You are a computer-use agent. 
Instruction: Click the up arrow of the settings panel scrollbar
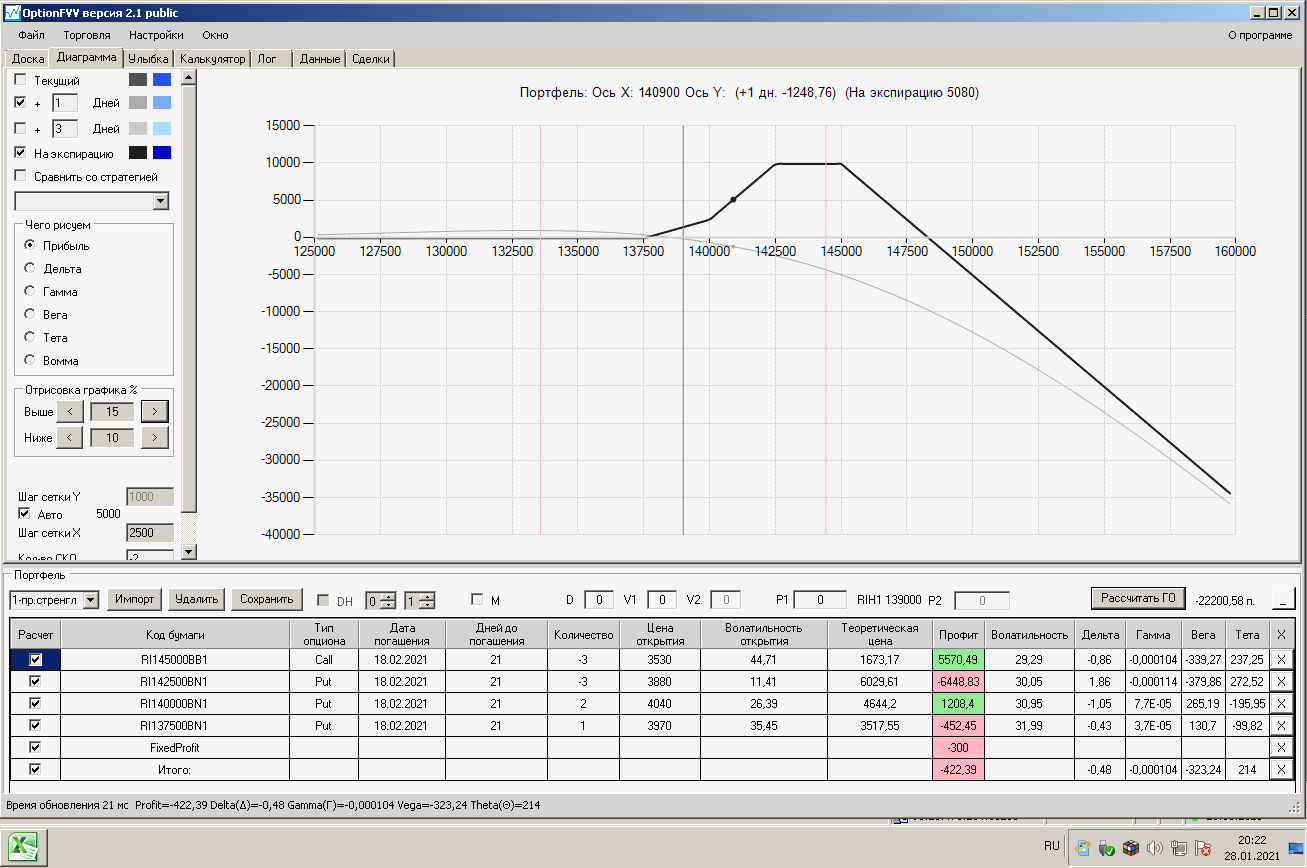189,77
